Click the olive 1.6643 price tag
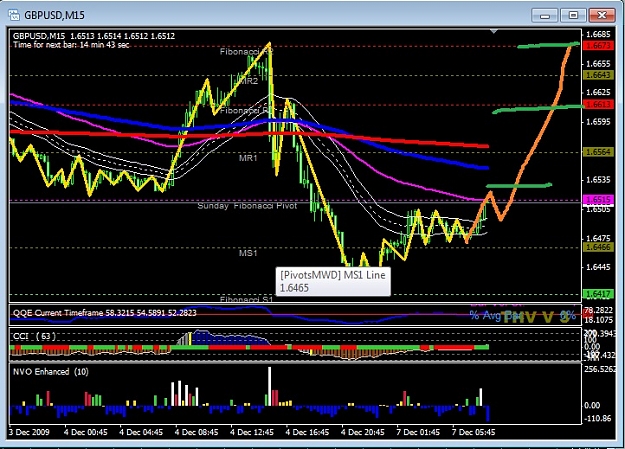Screen dimensions: 625x449 coord(598,75)
